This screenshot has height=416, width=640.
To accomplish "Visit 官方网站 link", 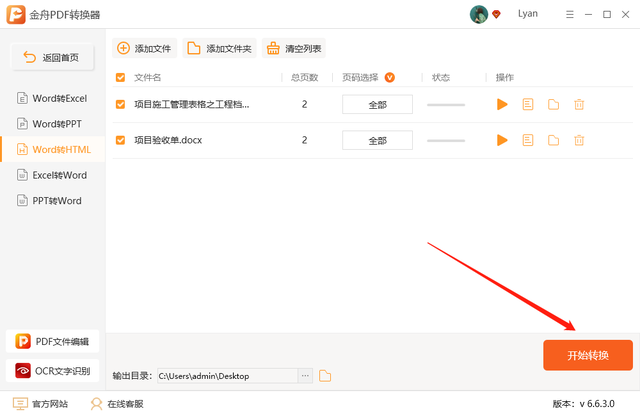I will point(40,404).
